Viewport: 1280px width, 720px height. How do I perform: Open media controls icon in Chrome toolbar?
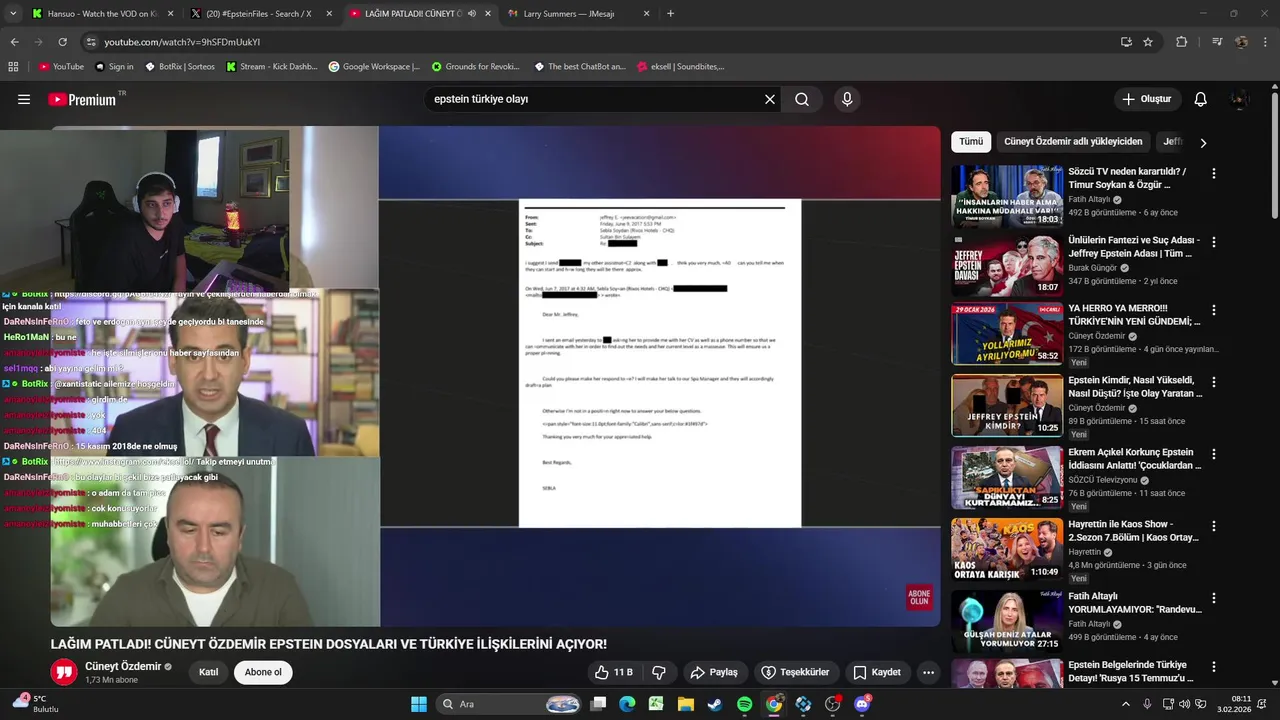coord(1217,42)
